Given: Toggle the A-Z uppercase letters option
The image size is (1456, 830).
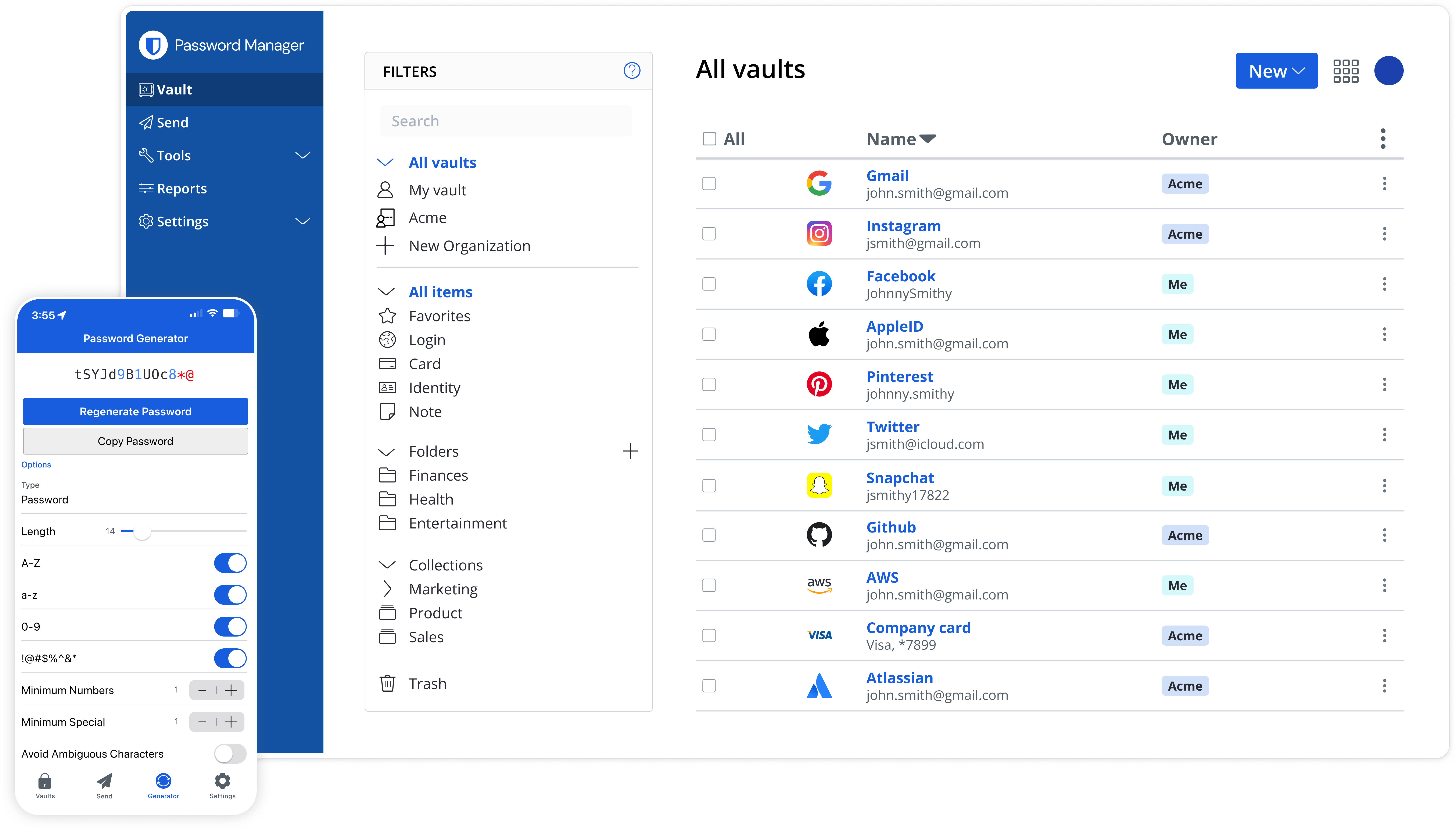Looking at the screenshot, I should click(230, 563).
